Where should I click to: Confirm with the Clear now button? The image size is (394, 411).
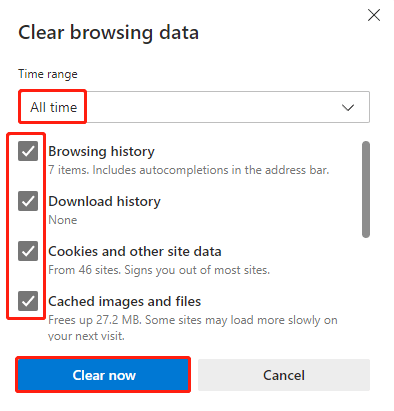(103, 375)
